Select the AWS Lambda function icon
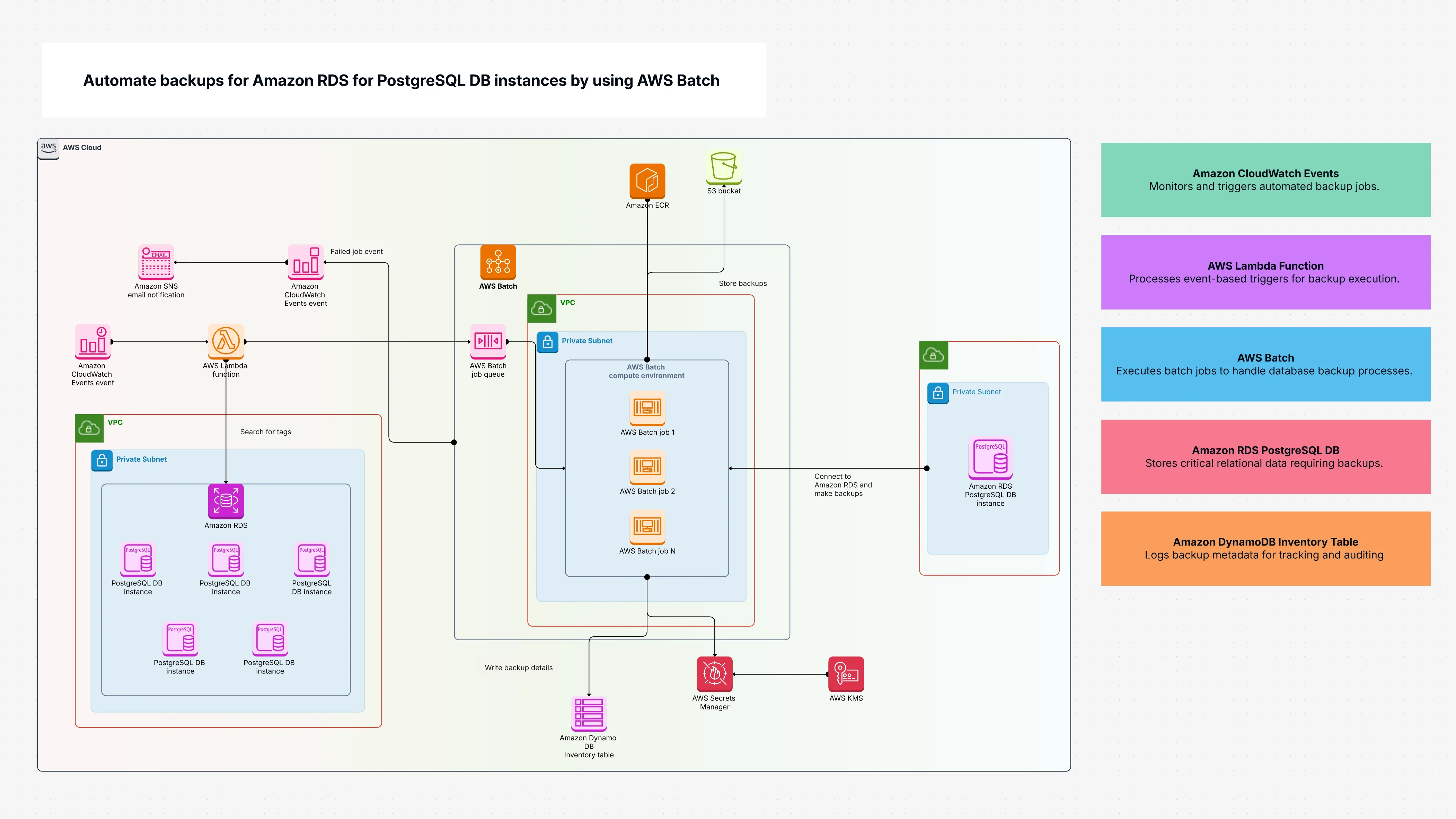Viewport: 1456px width, 819px height. pyautogui.click(x=226, y=341)
